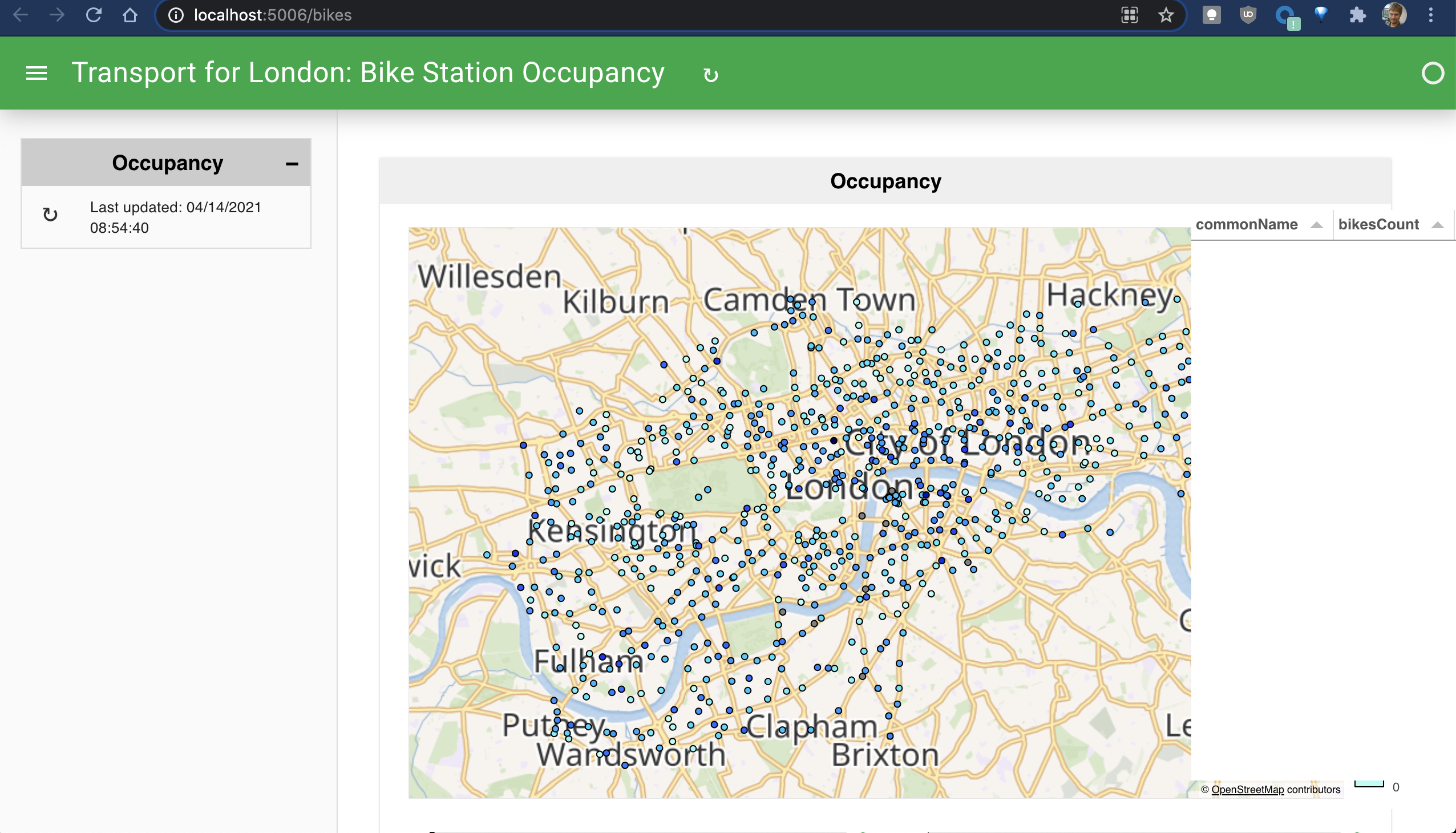Sort table by bikesCount column

point(1378,224)
